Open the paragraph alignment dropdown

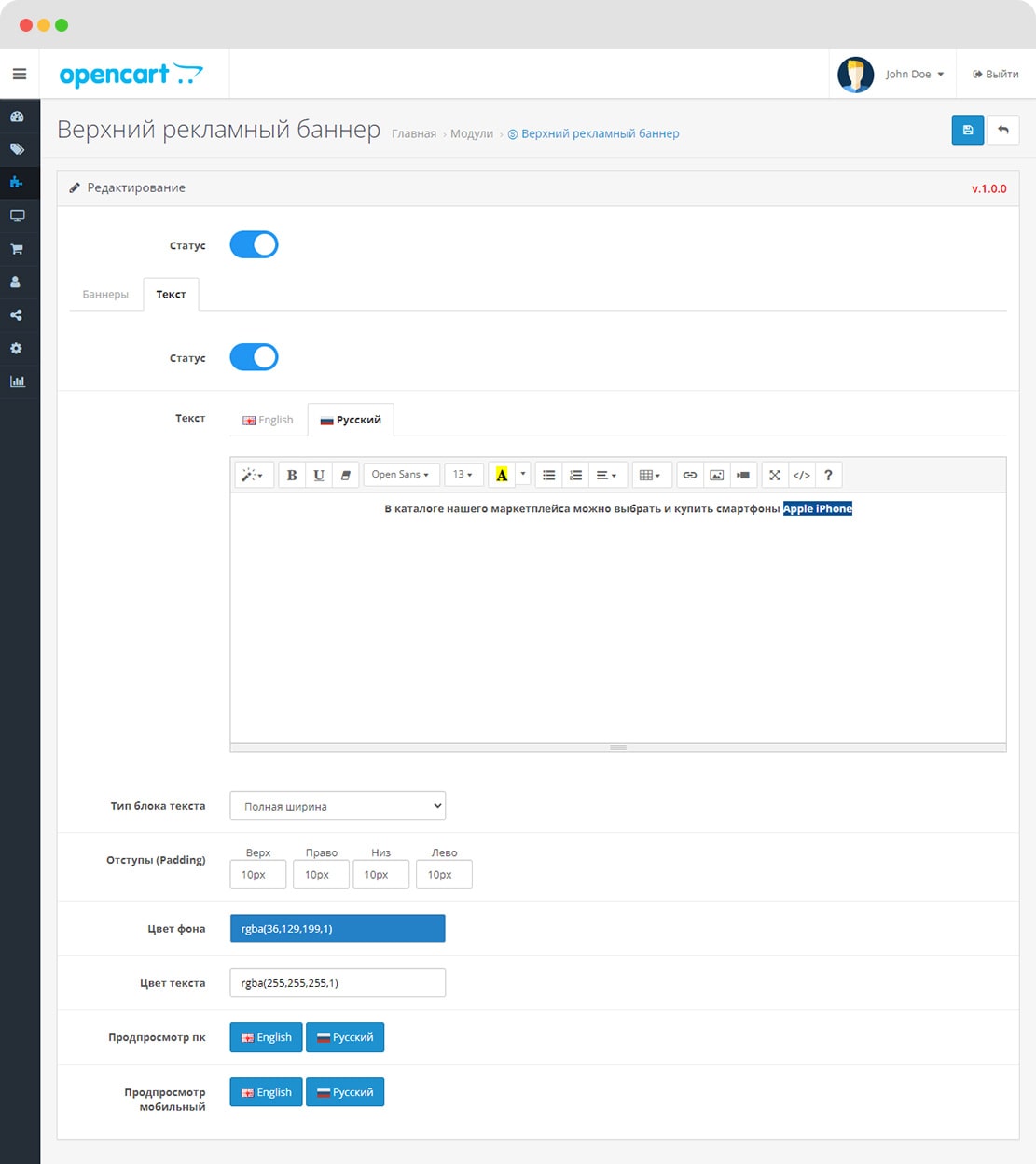click(x=606, y=475)
